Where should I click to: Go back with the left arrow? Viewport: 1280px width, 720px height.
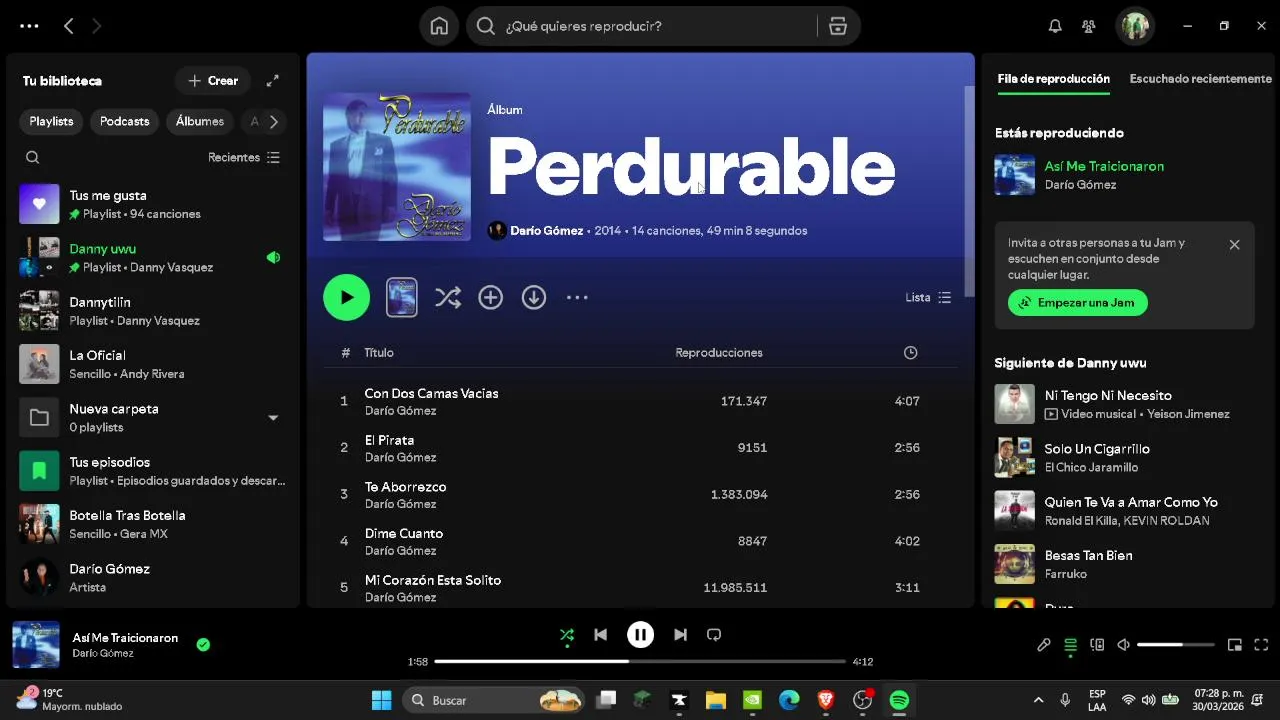pos(69,26)
